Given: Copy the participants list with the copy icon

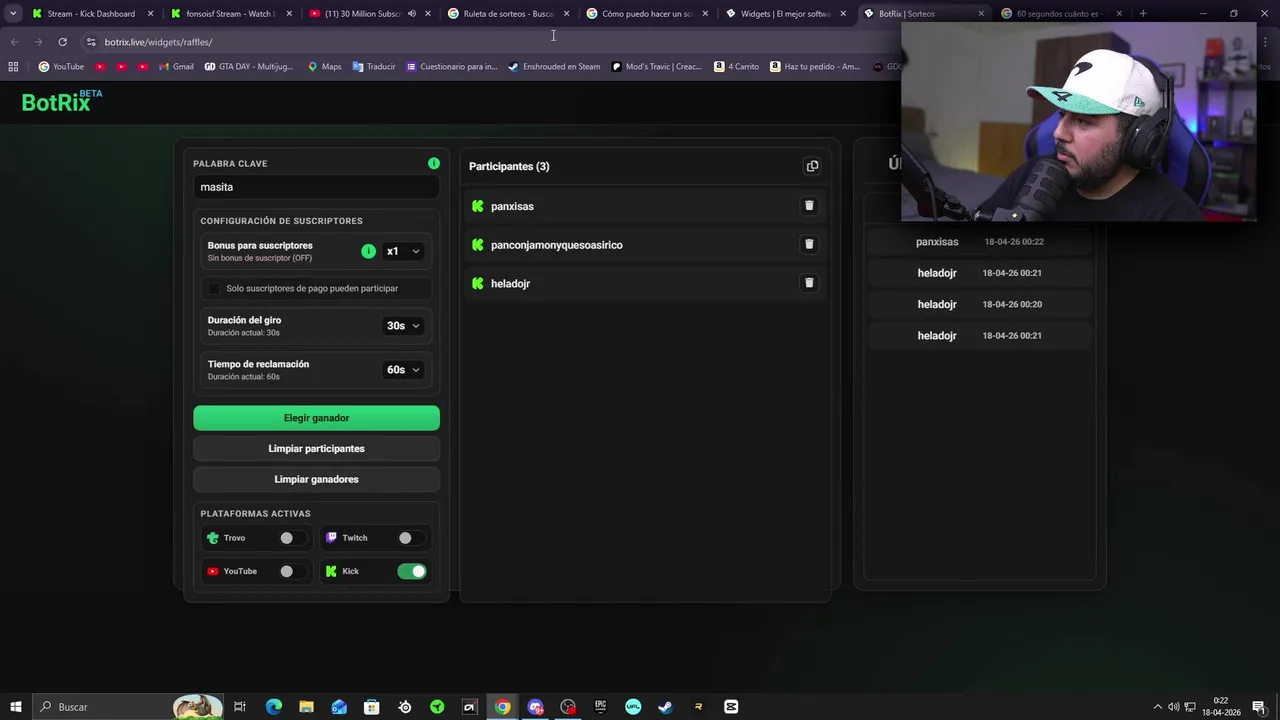Looking at the screenshot, I should pyautogui.click(x=812, y=166).
